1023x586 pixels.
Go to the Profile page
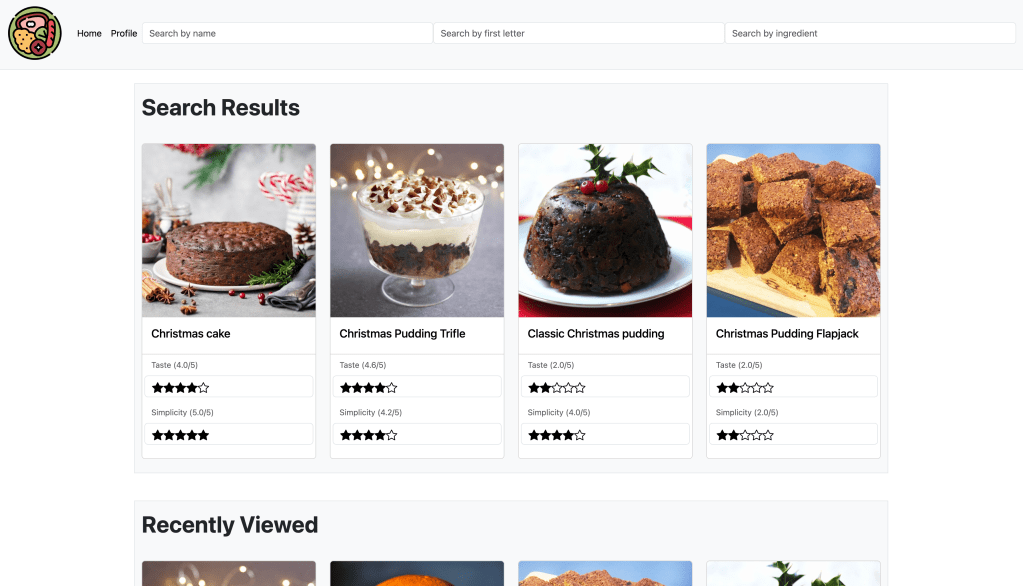click(x=124, y=33)
